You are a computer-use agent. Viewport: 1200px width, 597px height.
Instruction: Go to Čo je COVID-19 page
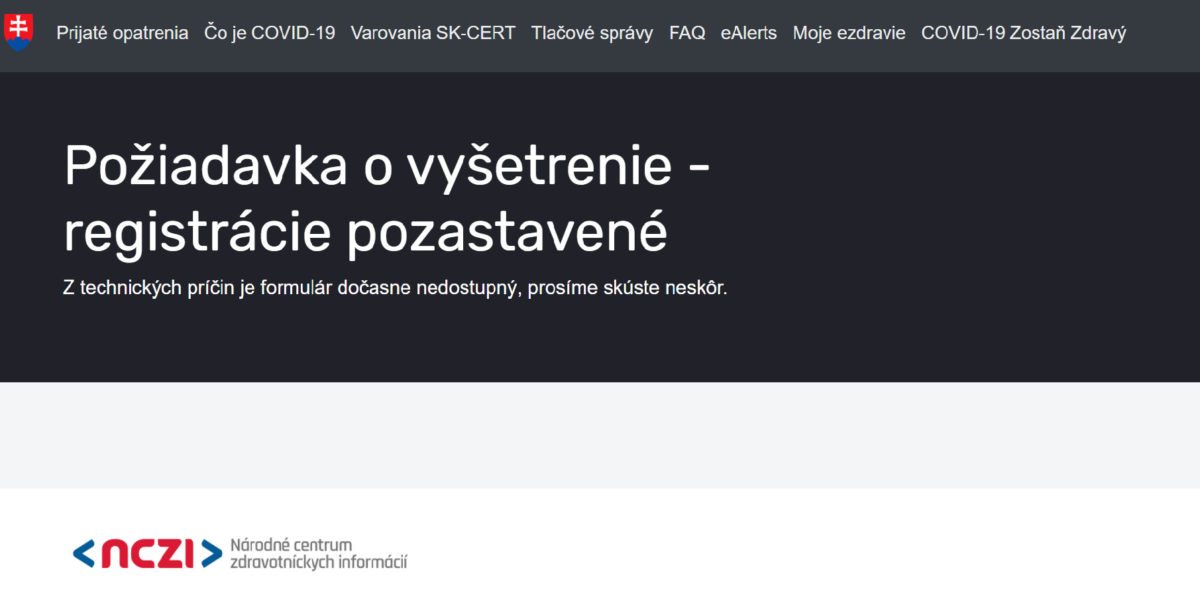point(270,33)
